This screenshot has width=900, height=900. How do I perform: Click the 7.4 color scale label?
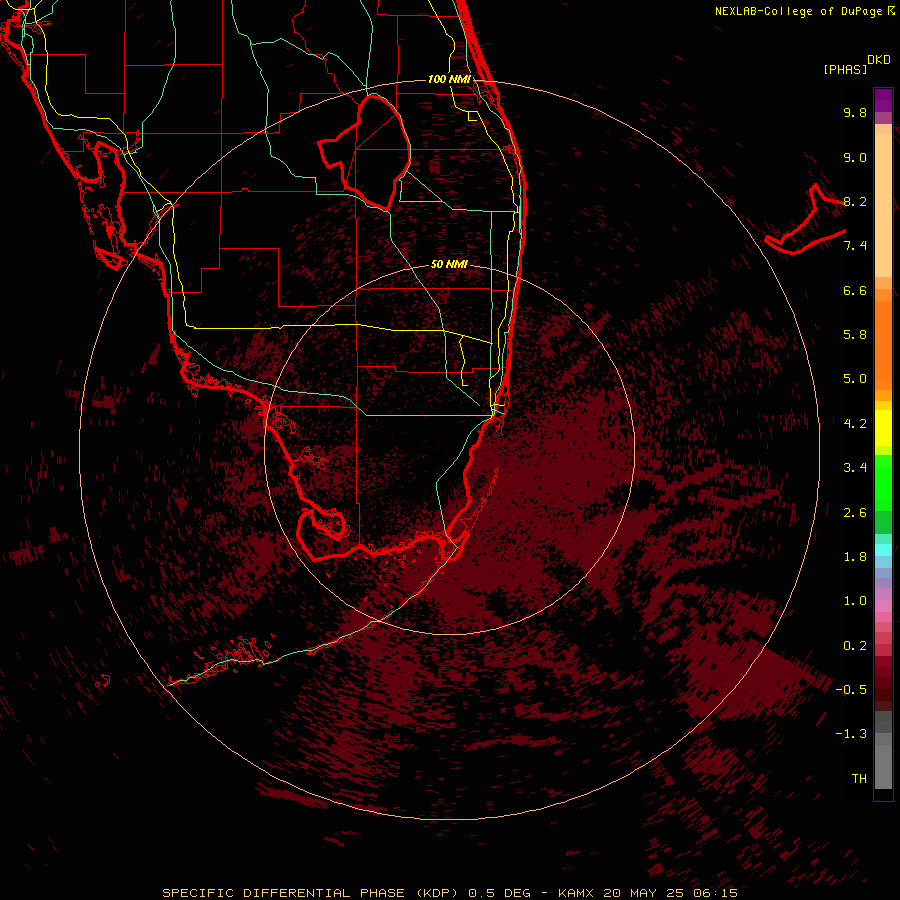tap(855, 246)
